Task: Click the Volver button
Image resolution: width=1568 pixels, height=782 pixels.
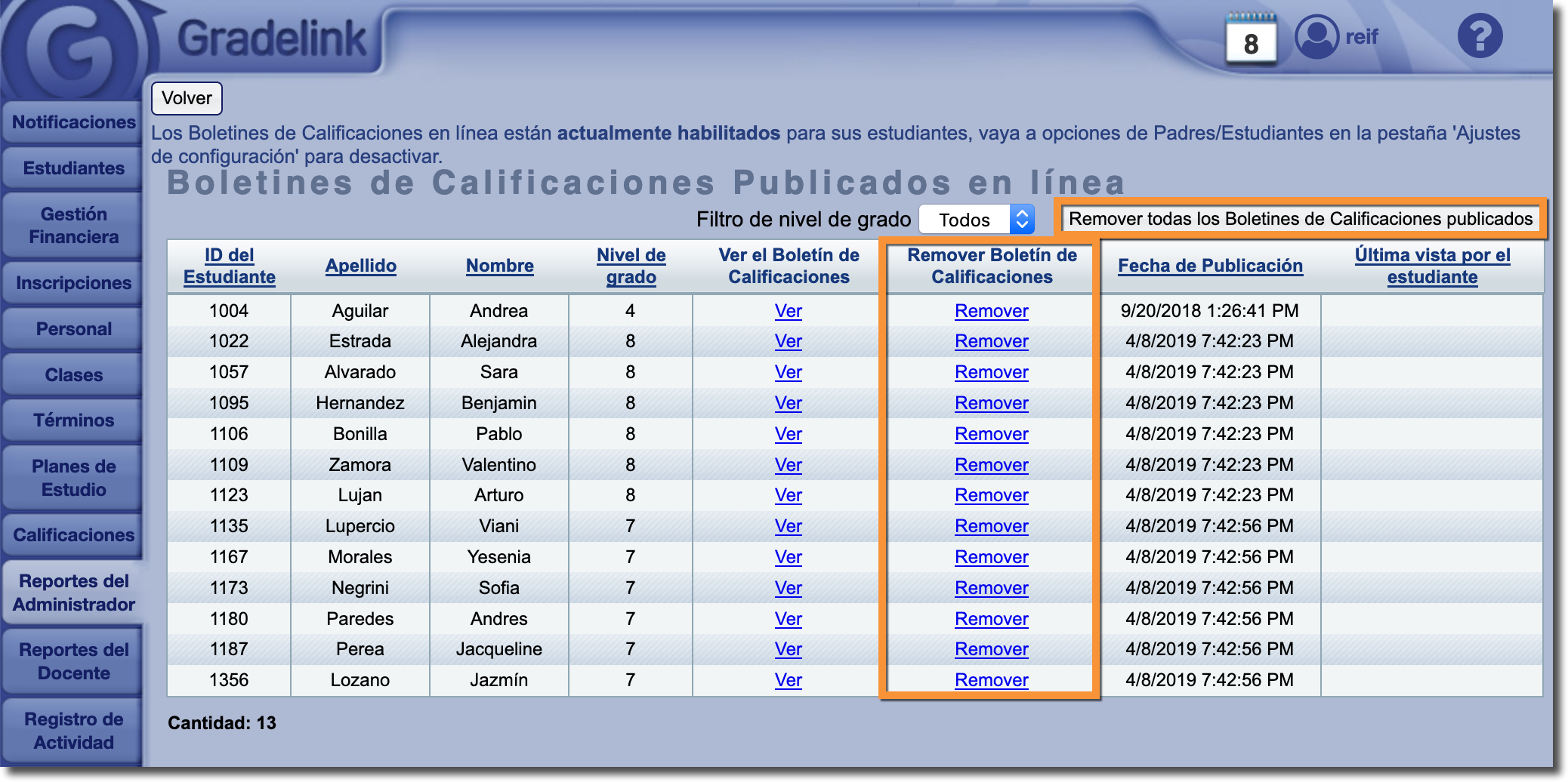Action: [187, 98]
